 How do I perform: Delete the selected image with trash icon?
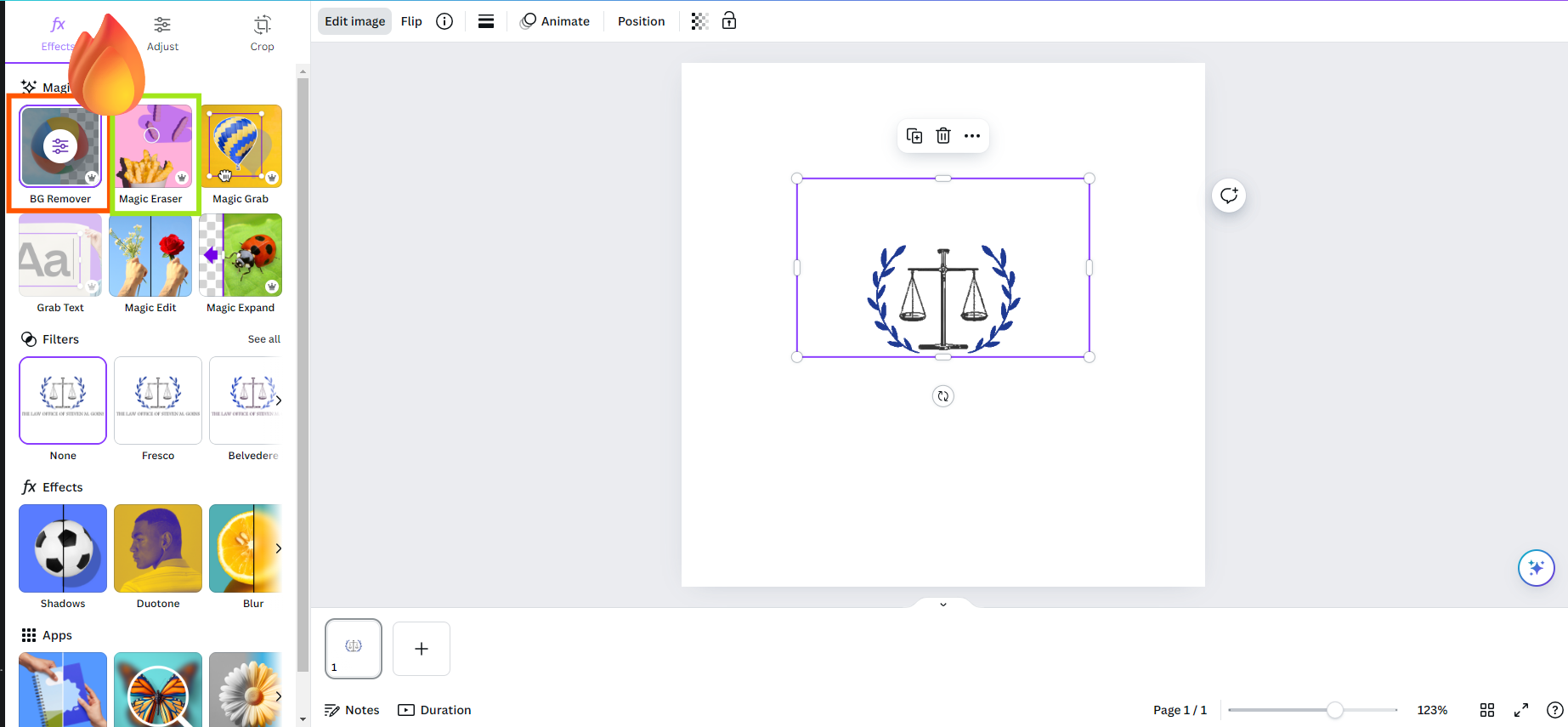pyautogui.click(x=943, y=136)
